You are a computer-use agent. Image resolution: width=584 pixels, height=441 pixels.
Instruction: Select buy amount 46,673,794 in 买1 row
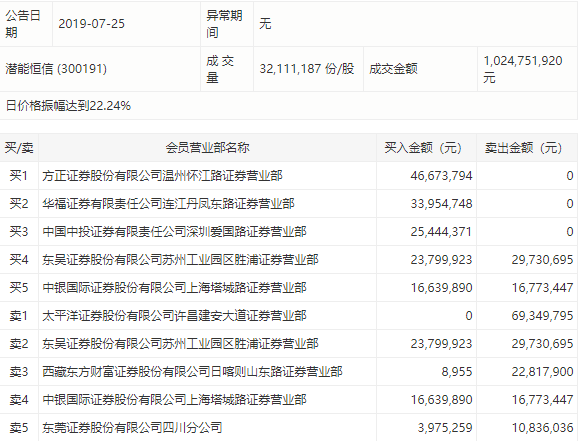pos(441,176)
